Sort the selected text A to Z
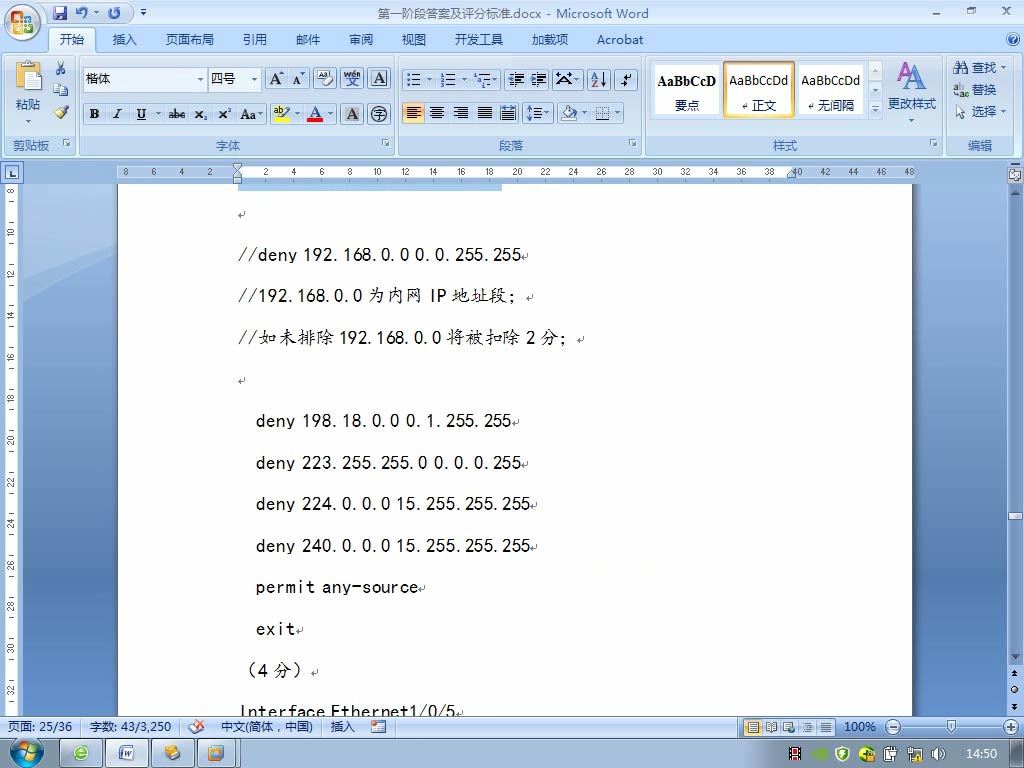The height and width of the screenshot is (768, 1024). point(598,79)
